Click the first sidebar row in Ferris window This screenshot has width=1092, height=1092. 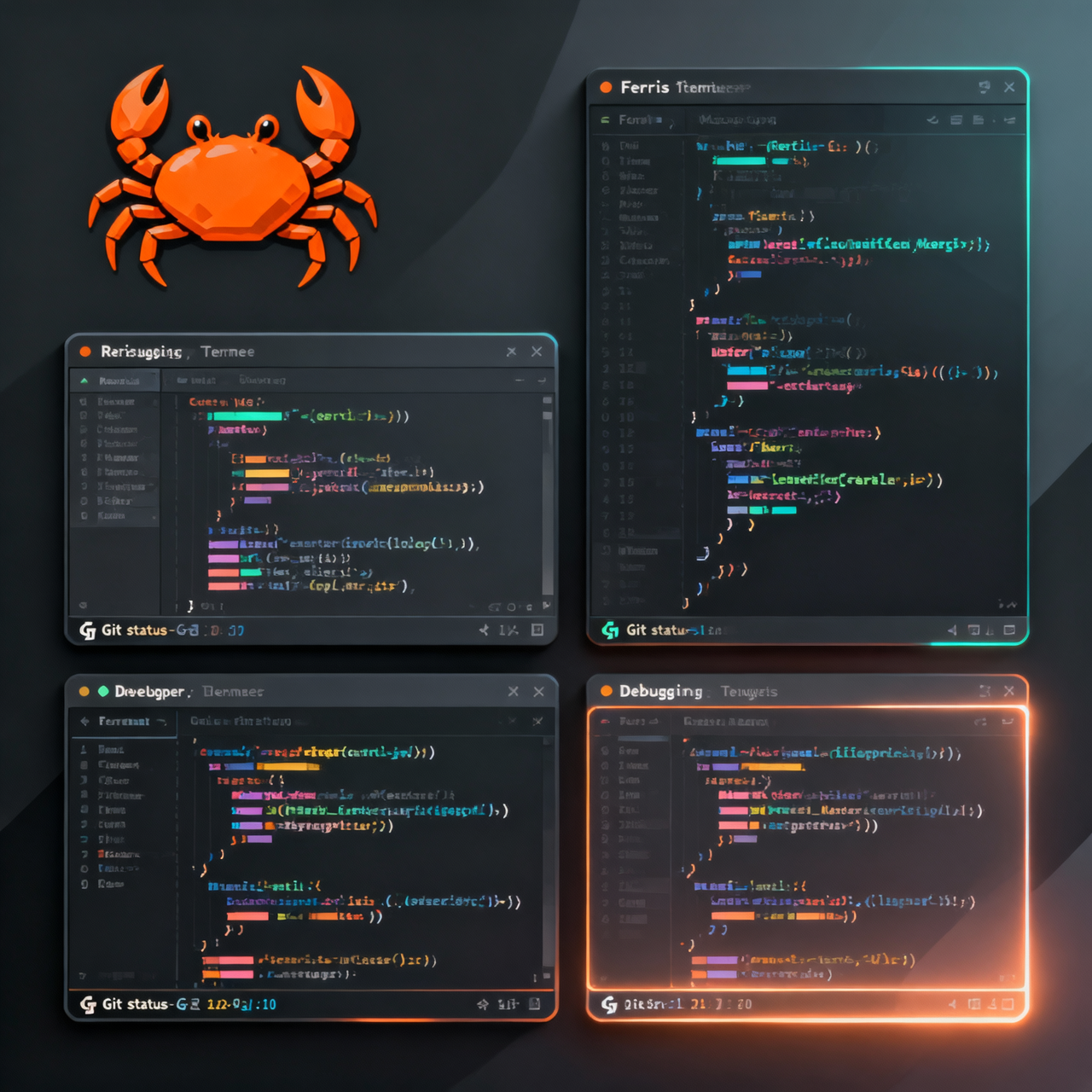point(636,146)
